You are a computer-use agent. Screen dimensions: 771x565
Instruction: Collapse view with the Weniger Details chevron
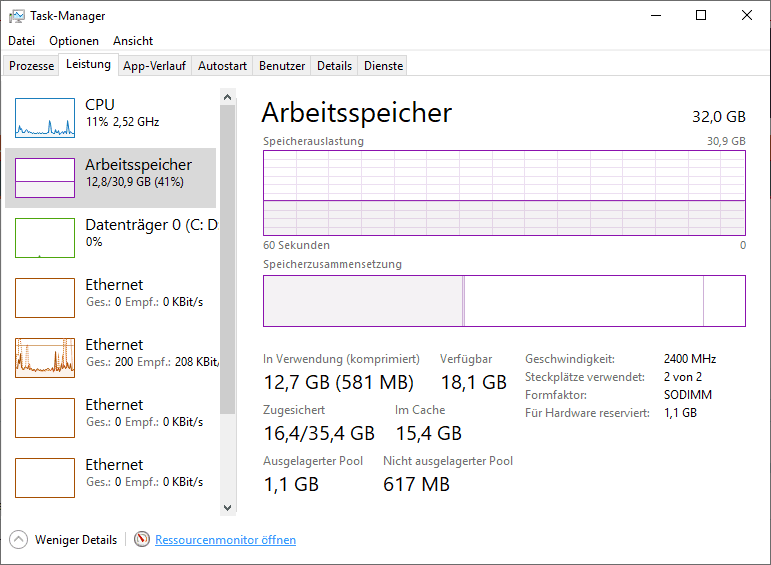19,540
